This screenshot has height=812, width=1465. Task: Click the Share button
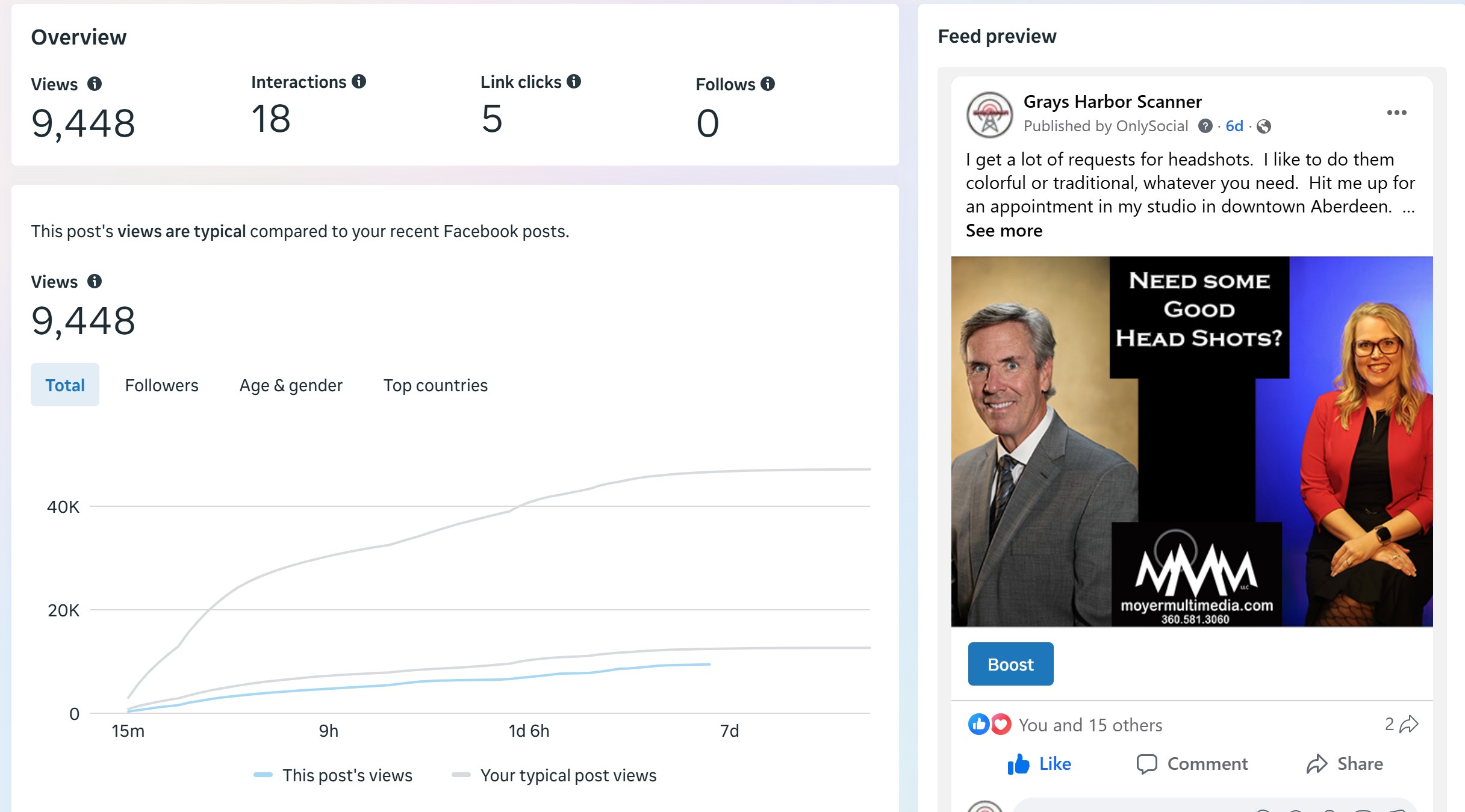pyautogui.click(x=1345, y=764)
